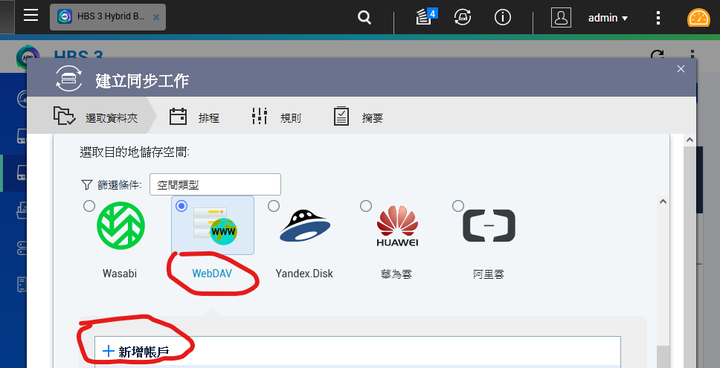Viewport: 720px width, 368px height.
Task: Click the WebDAV label text
Action: click(x=212, y=273)
